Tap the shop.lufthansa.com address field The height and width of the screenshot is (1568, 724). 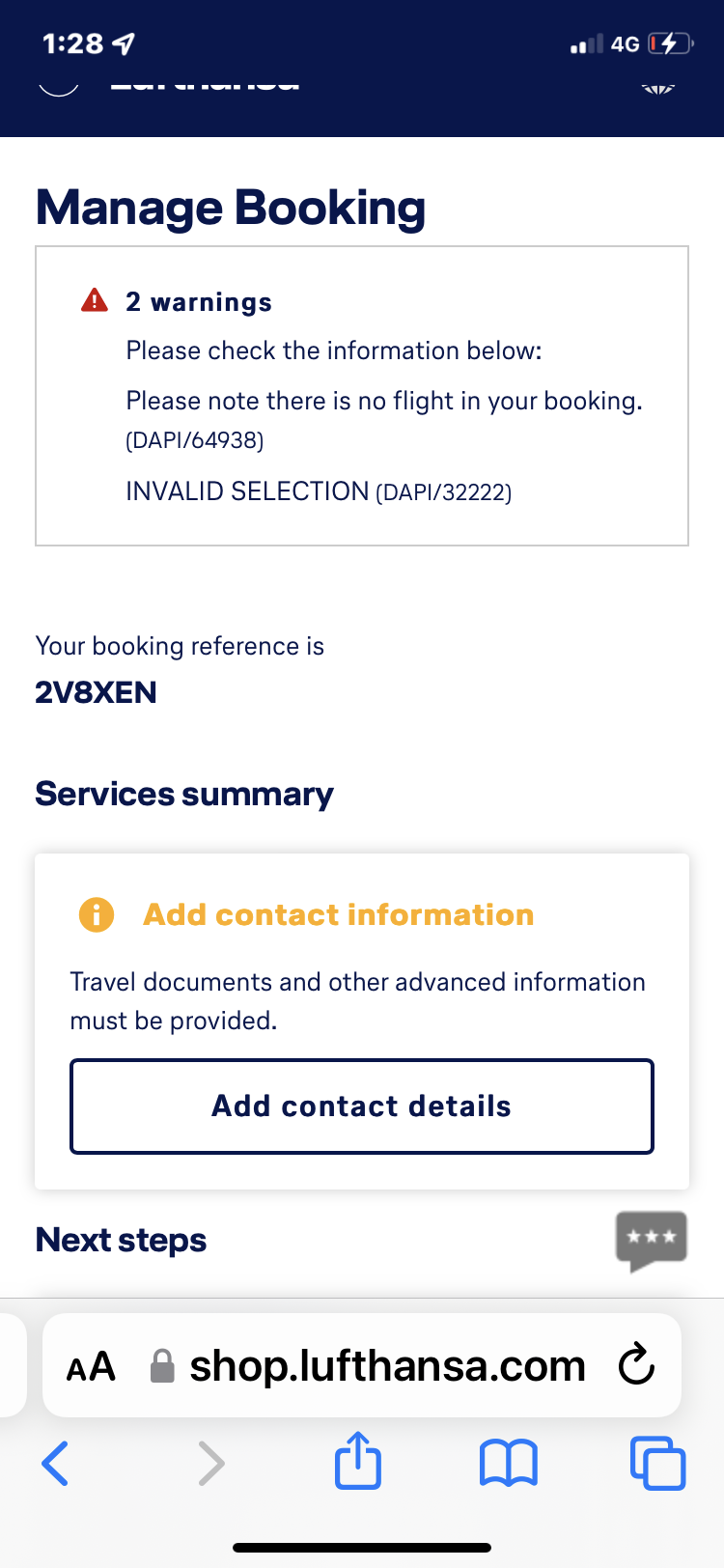(387, 1366)
